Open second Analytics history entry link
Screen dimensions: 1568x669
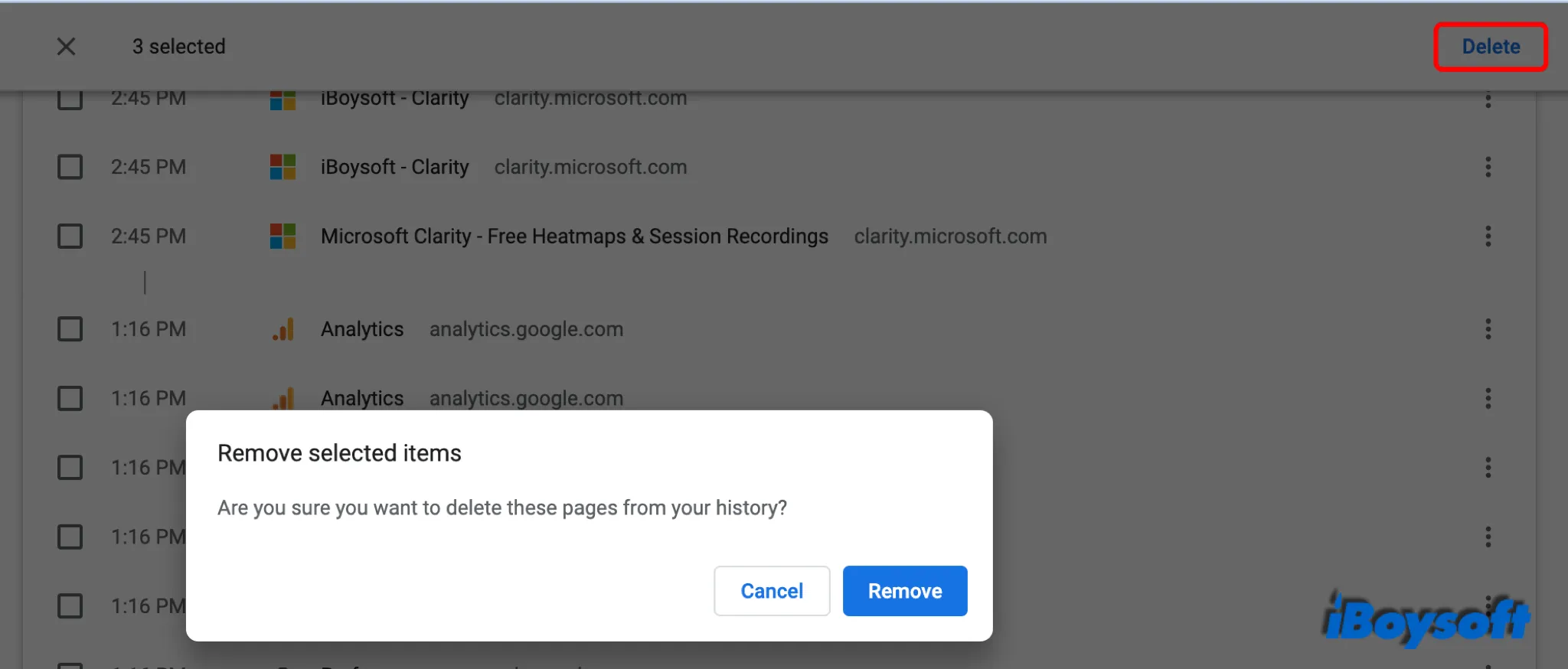click(x=362, y=398)
